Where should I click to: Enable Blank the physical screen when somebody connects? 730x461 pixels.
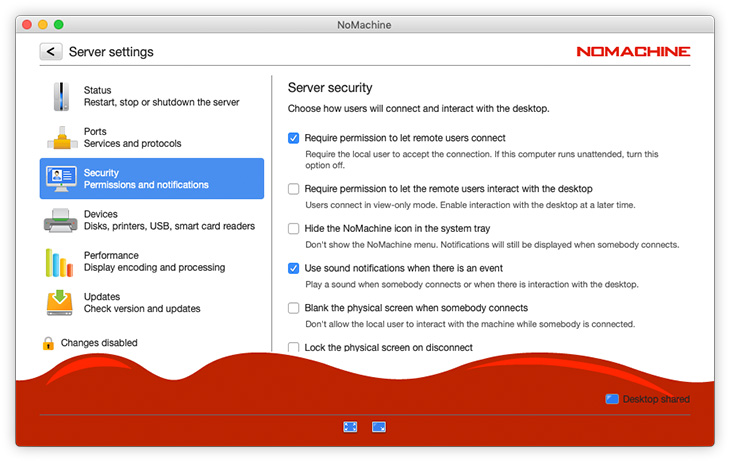pos(294,308)
